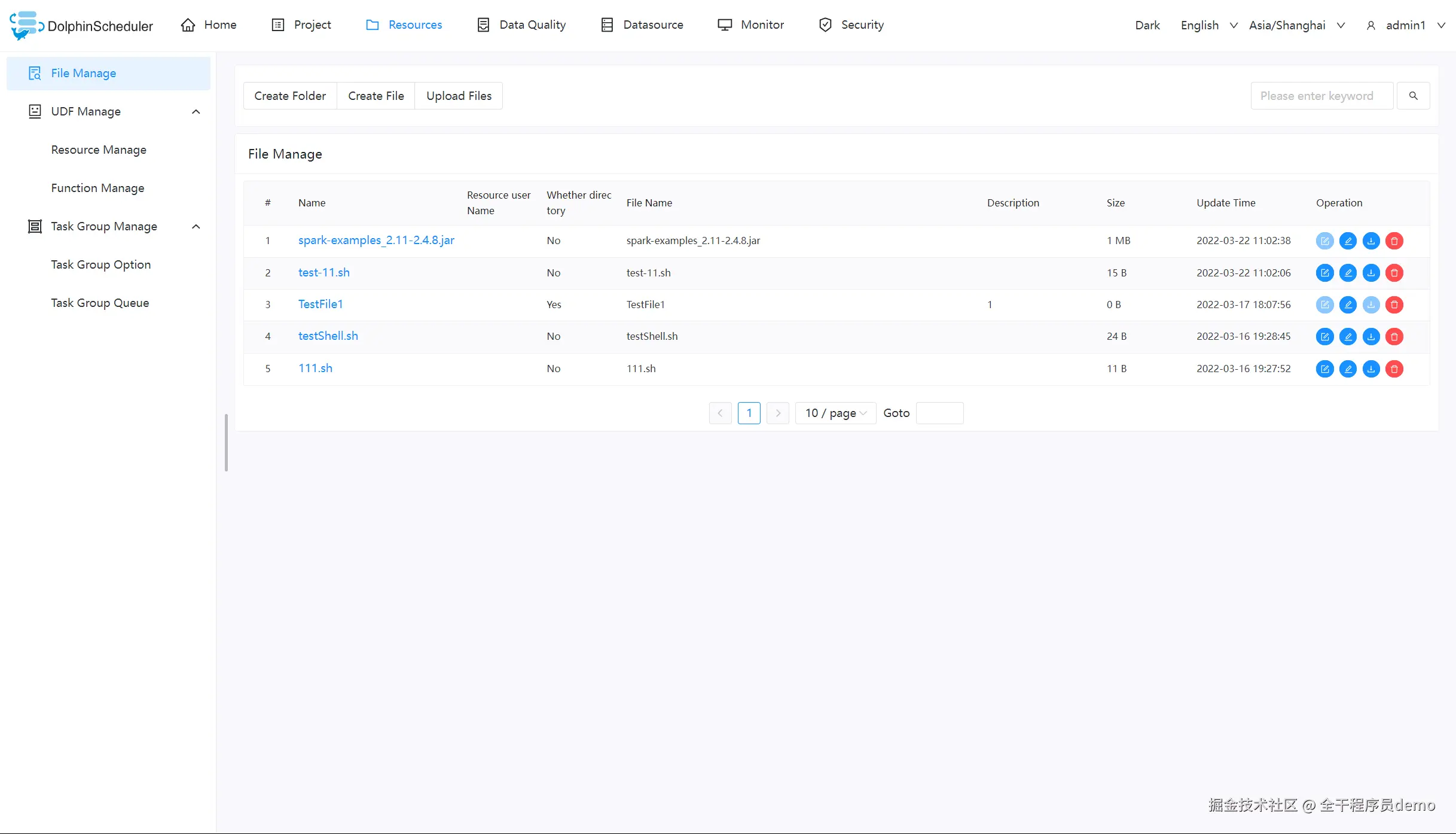This screenshot has width=1456, height=834.
Task: Click the Goto page input field
Action: pos(939,413)
